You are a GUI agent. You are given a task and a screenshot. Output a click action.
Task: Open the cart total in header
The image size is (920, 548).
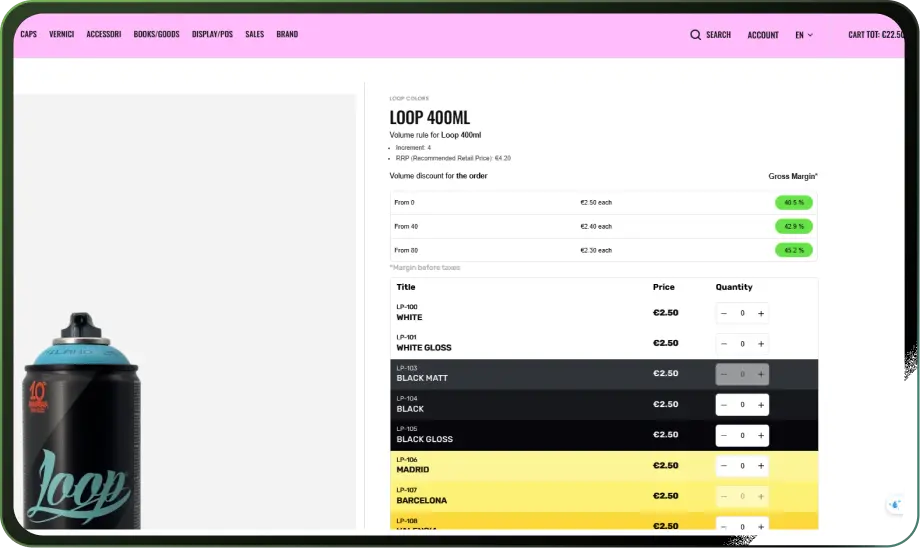tap(876, 35)
